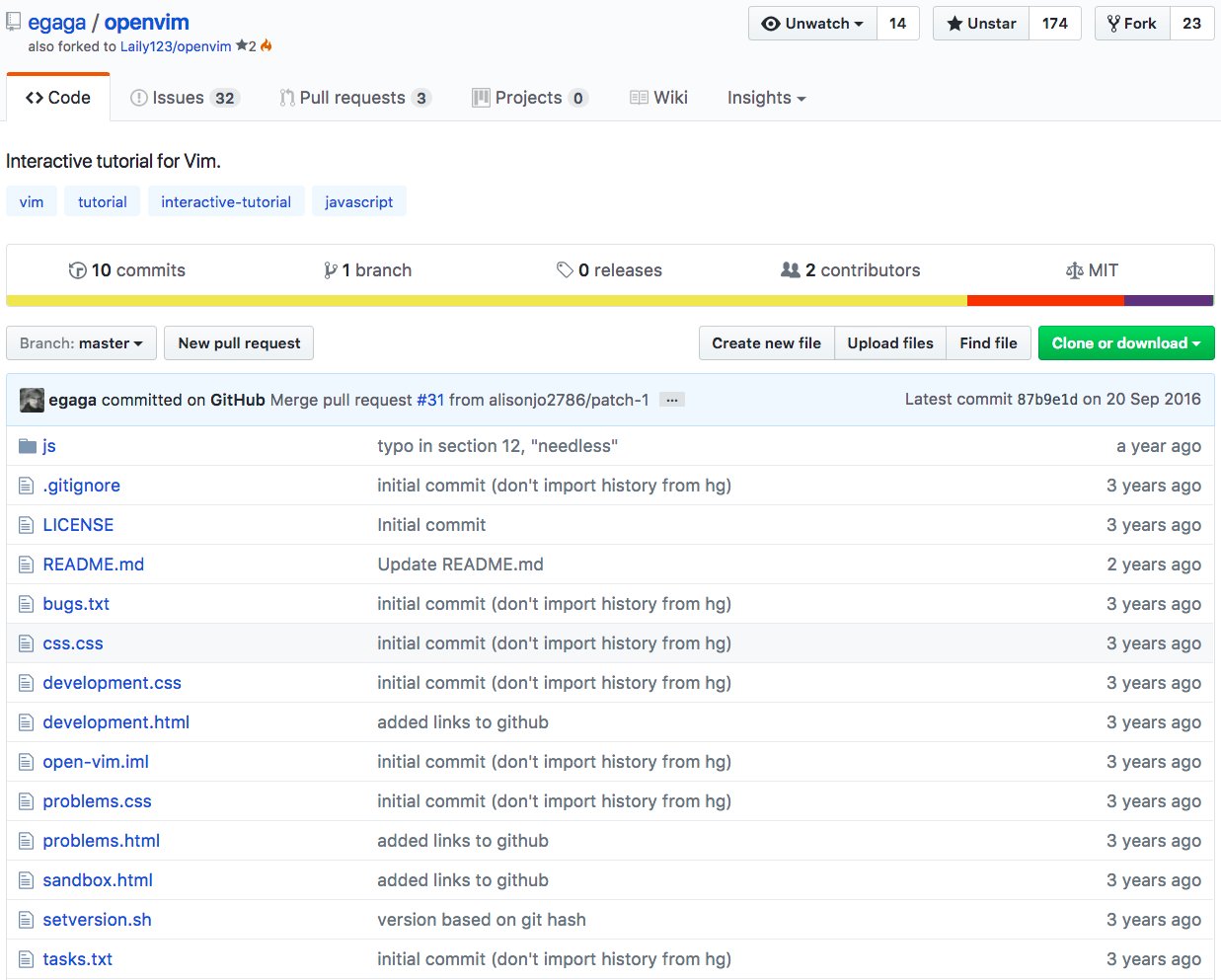Viewport: 1221px width, 980px height.
Task: Click the file icon beside css.css
Action: pyautogui.click(x=27, y=643)
